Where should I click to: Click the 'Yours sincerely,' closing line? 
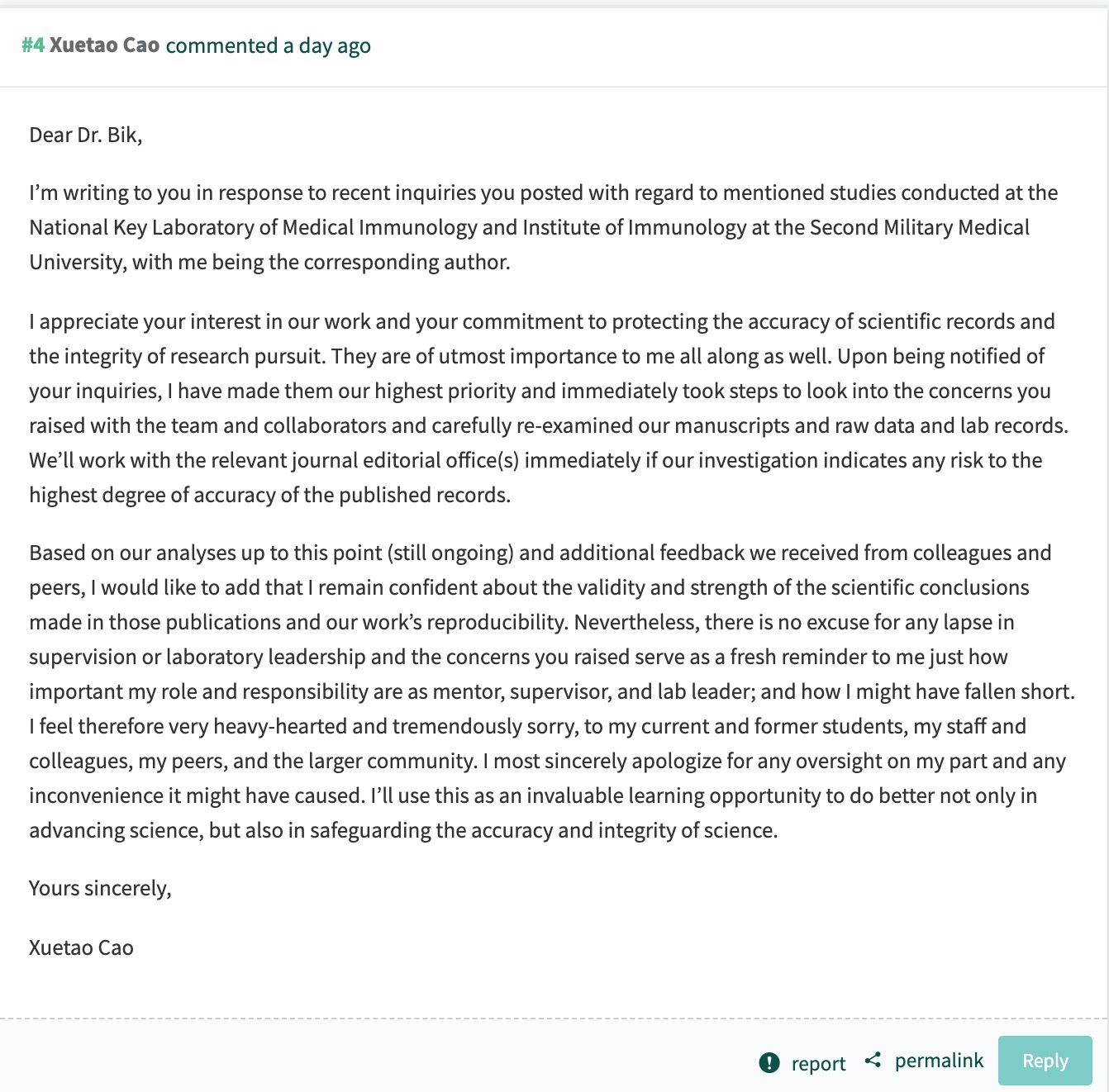100,888
